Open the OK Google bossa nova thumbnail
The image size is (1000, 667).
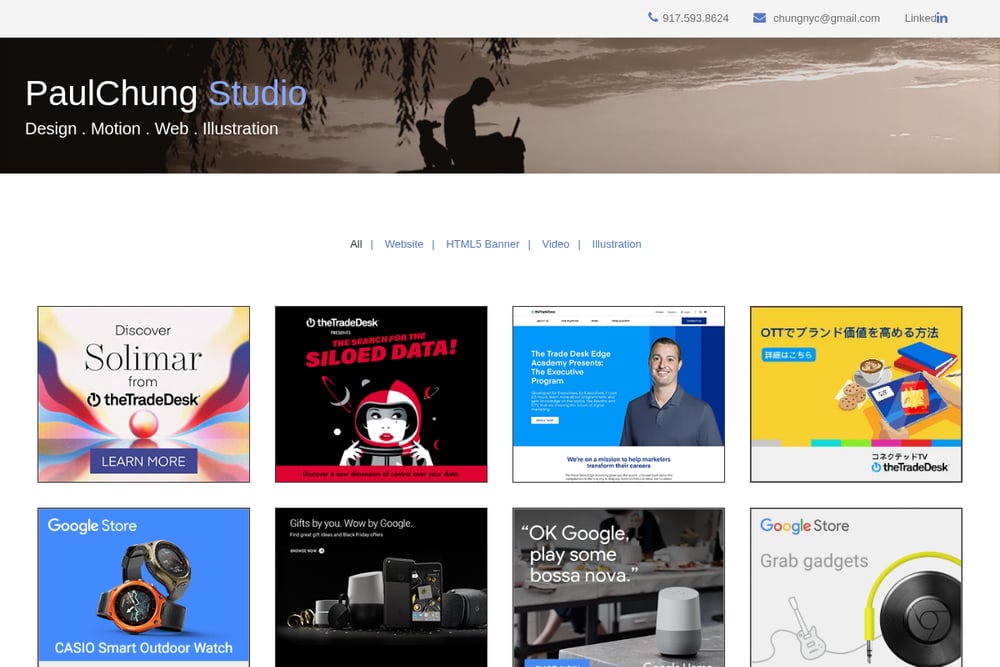(x=619, y=587)
